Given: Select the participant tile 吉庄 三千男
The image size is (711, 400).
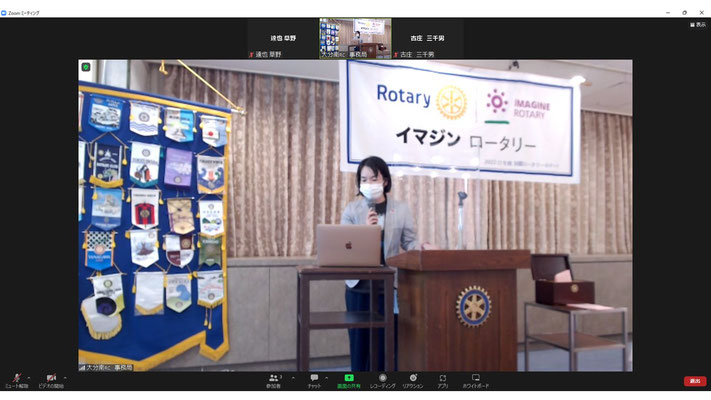Looking at the screenshot, I should pos(428,38).
